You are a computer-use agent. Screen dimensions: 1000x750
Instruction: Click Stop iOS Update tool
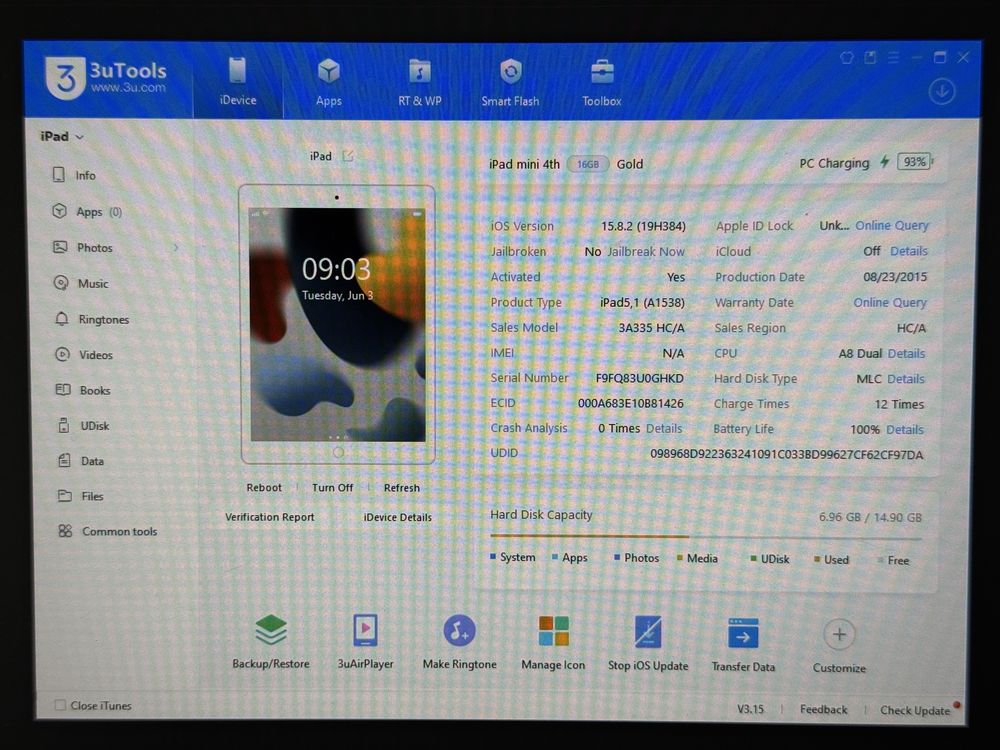(648, 643)
